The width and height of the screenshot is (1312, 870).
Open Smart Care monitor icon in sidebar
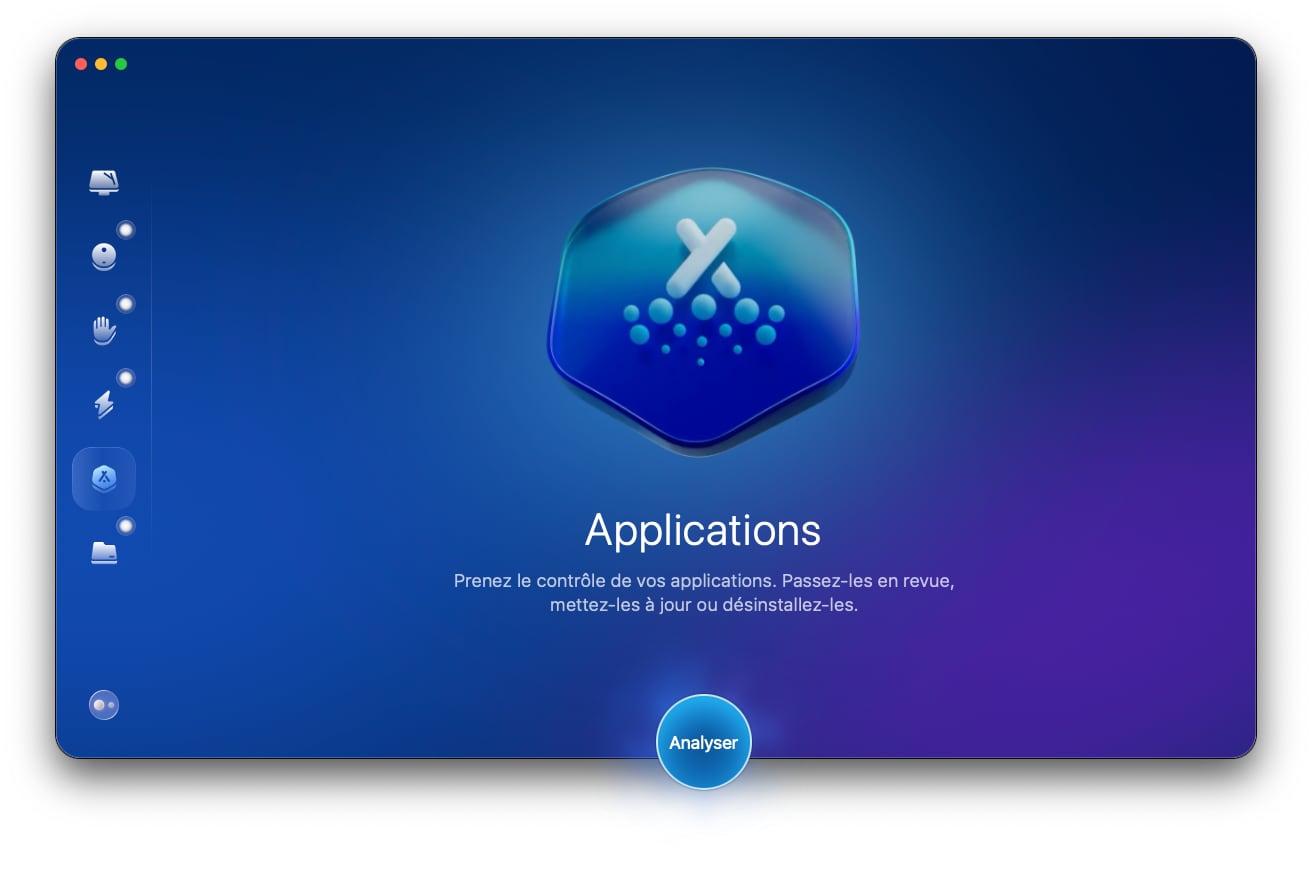coord(104,182)
